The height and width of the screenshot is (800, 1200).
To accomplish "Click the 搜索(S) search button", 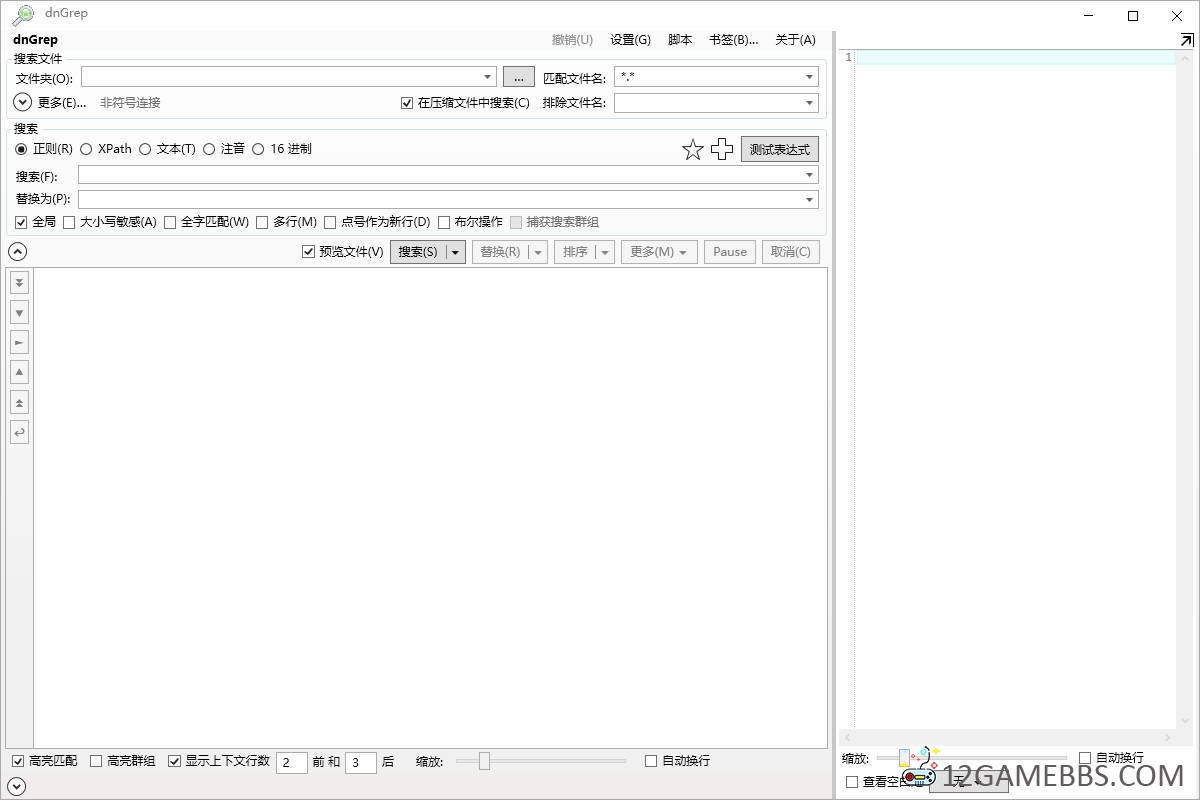I will 418,252.
